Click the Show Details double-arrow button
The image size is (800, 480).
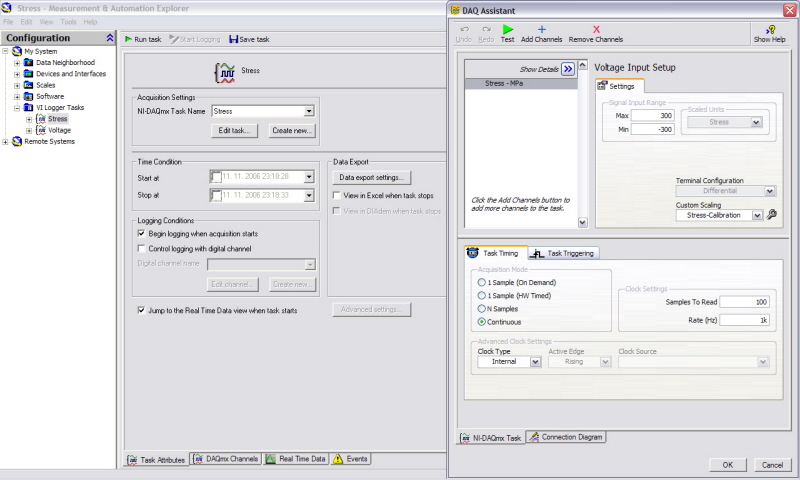pyautogui.click(x=568, y=69)
